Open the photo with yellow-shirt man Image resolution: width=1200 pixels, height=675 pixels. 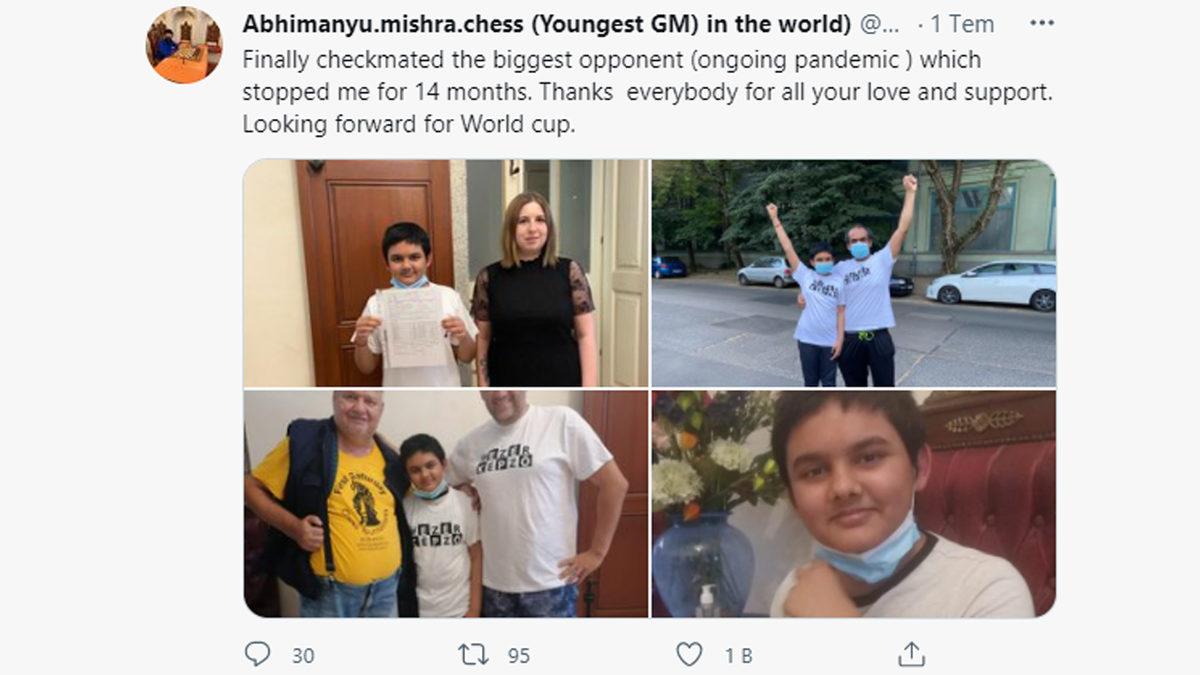[446, 504]
